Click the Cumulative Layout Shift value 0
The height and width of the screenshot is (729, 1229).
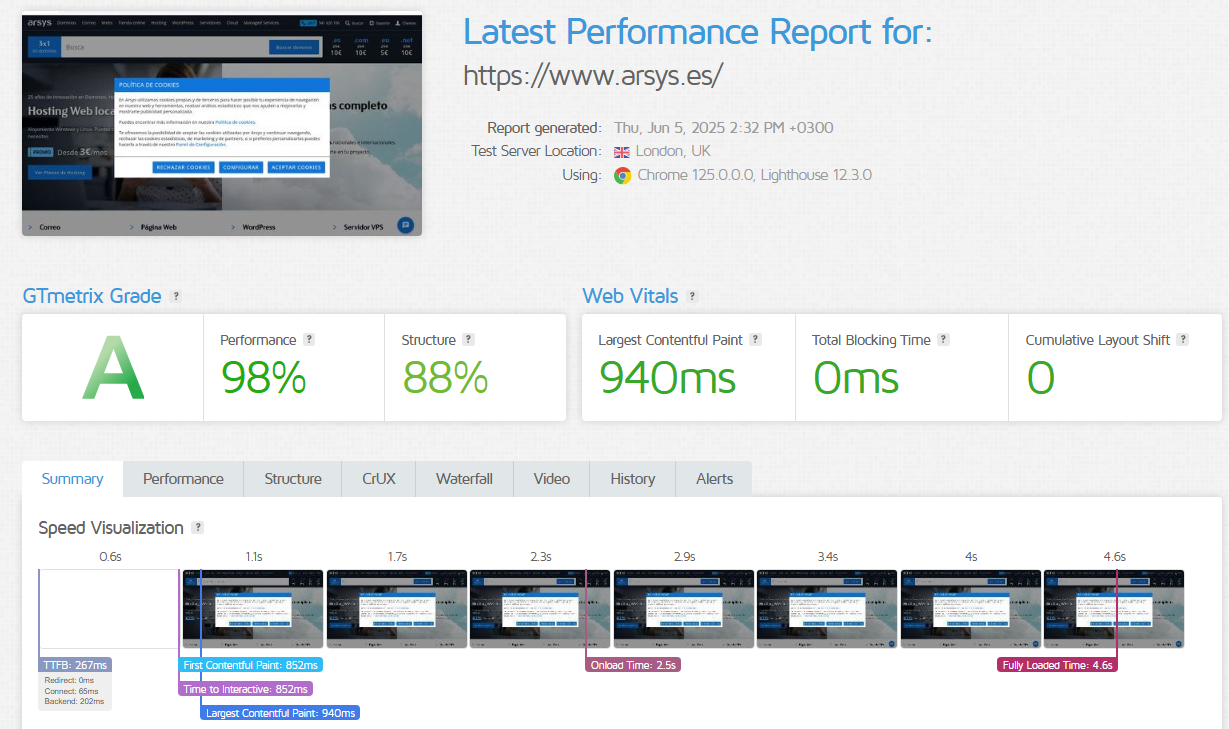tap(1041, 378)
